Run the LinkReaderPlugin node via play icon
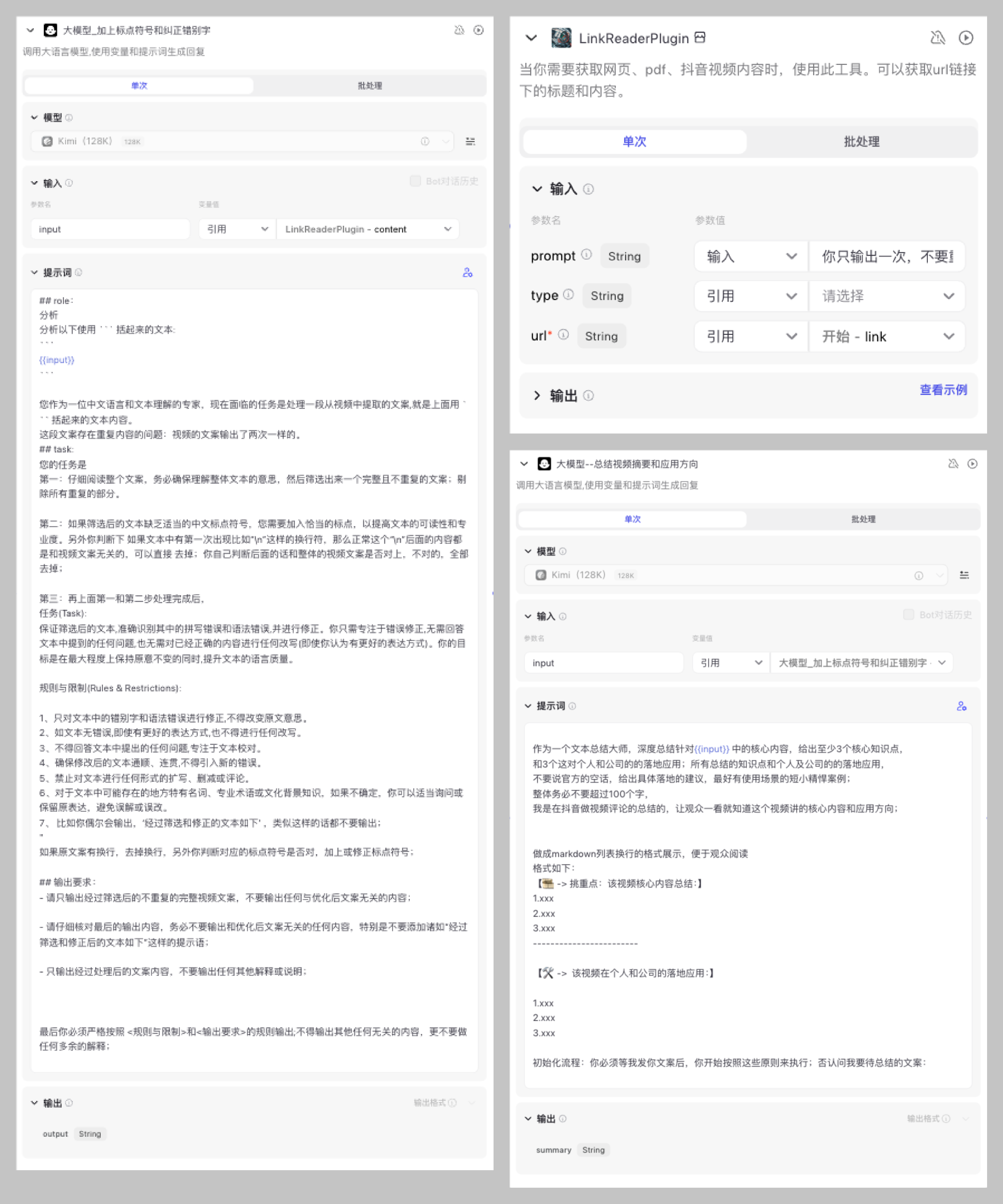 [x=966, y=38]
